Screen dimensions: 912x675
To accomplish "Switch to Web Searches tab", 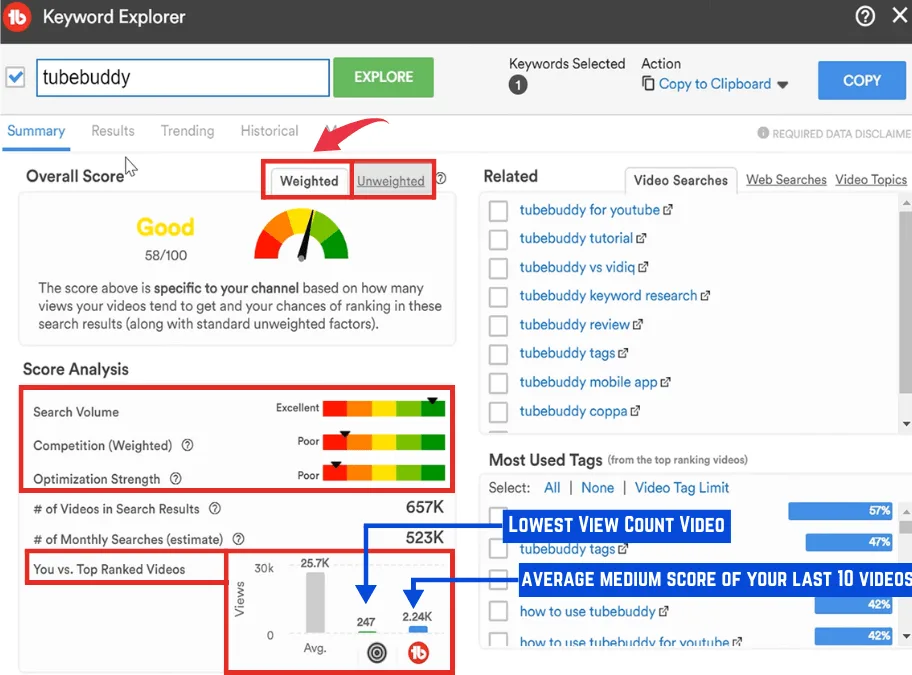I will point(786,180).
